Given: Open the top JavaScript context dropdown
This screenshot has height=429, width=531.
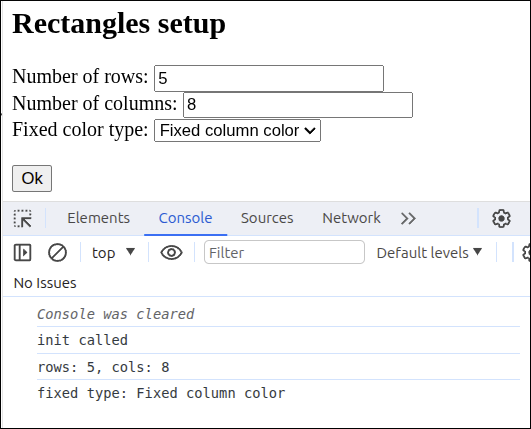Looking at the screenshot, I should coord(113,253).
